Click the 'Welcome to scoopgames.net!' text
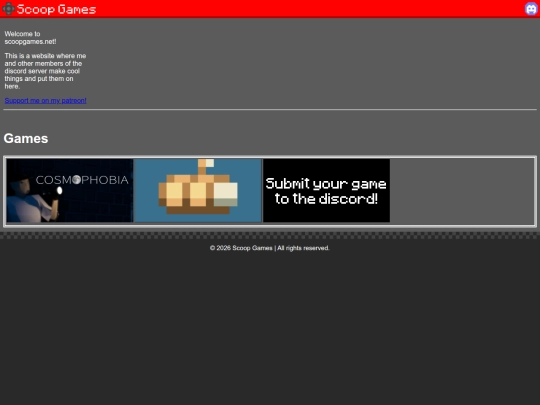Image resolution: width=540 pixels, height=405 pixels. point(30,38)
